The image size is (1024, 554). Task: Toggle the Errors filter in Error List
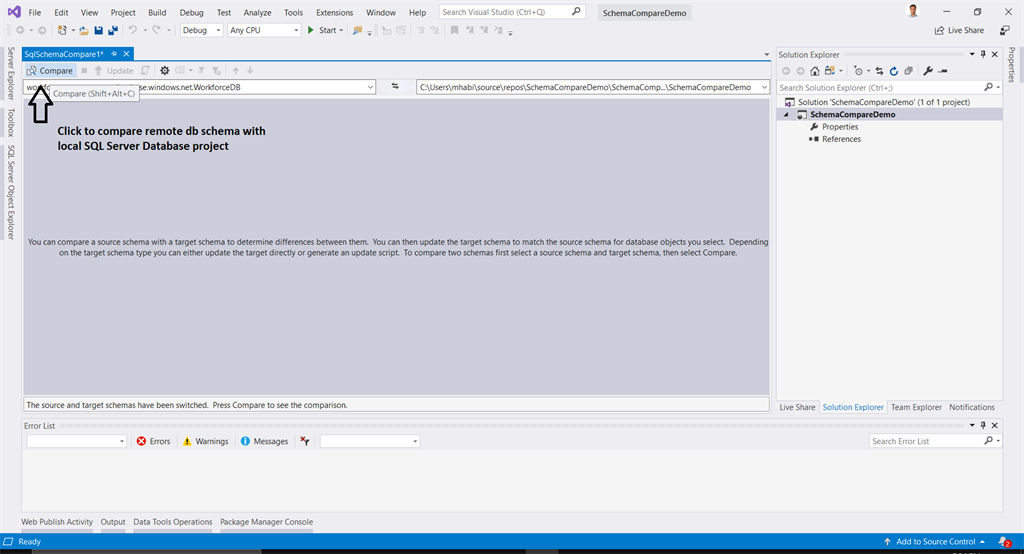153,441
